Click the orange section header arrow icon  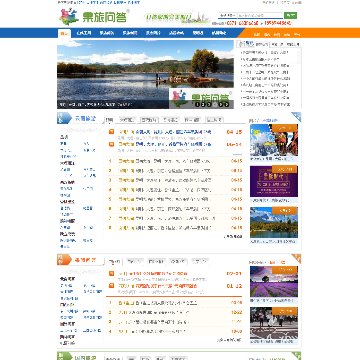click(64, 260)
